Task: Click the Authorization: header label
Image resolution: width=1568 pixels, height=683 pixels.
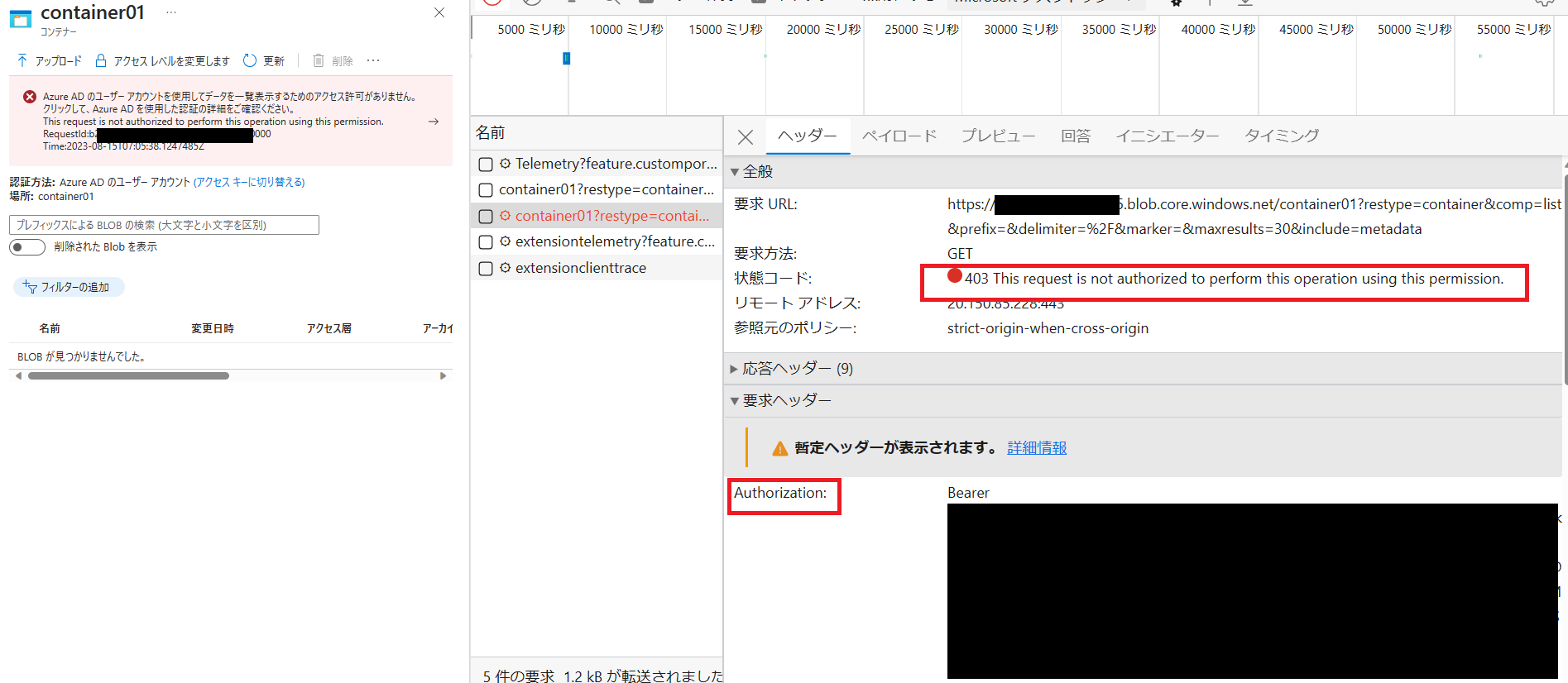Action: (780, 493)
